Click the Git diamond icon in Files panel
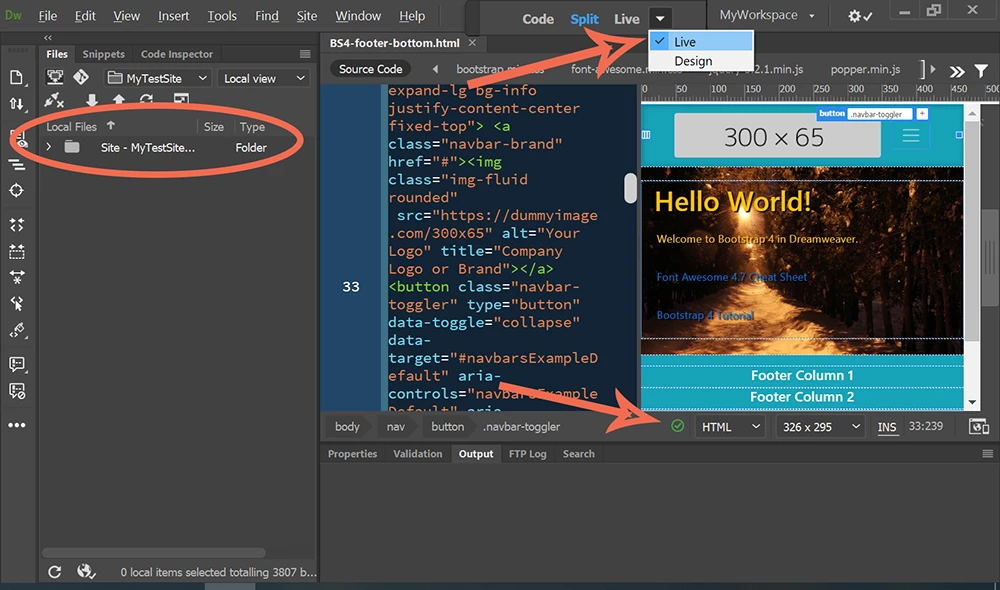Screen dimensions: 1000x590 pos(81,78)
